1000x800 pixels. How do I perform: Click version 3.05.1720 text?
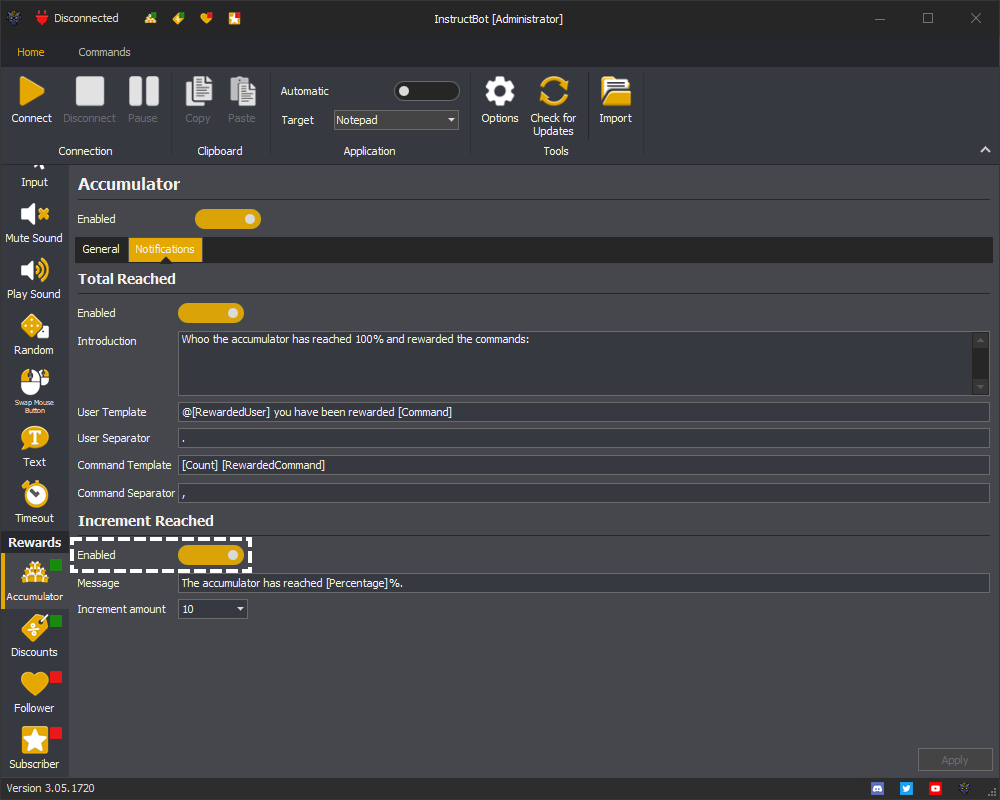(50, 789)
